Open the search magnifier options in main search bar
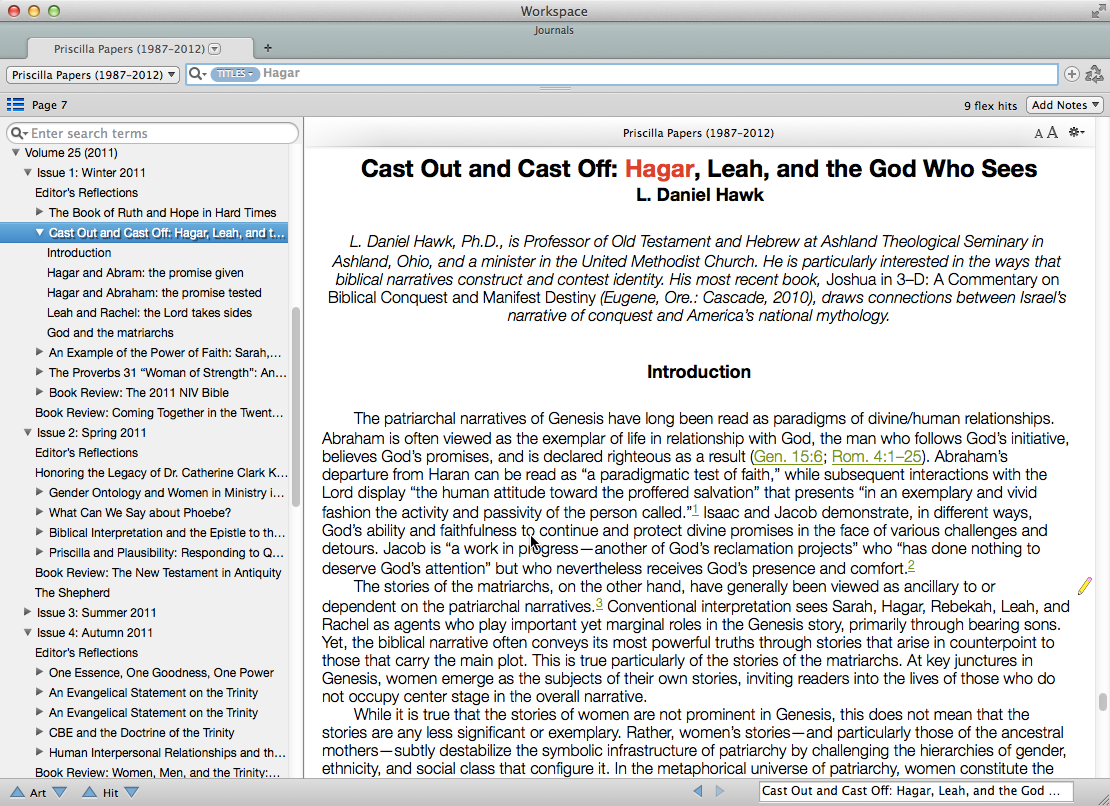 (x=198, y=74)
